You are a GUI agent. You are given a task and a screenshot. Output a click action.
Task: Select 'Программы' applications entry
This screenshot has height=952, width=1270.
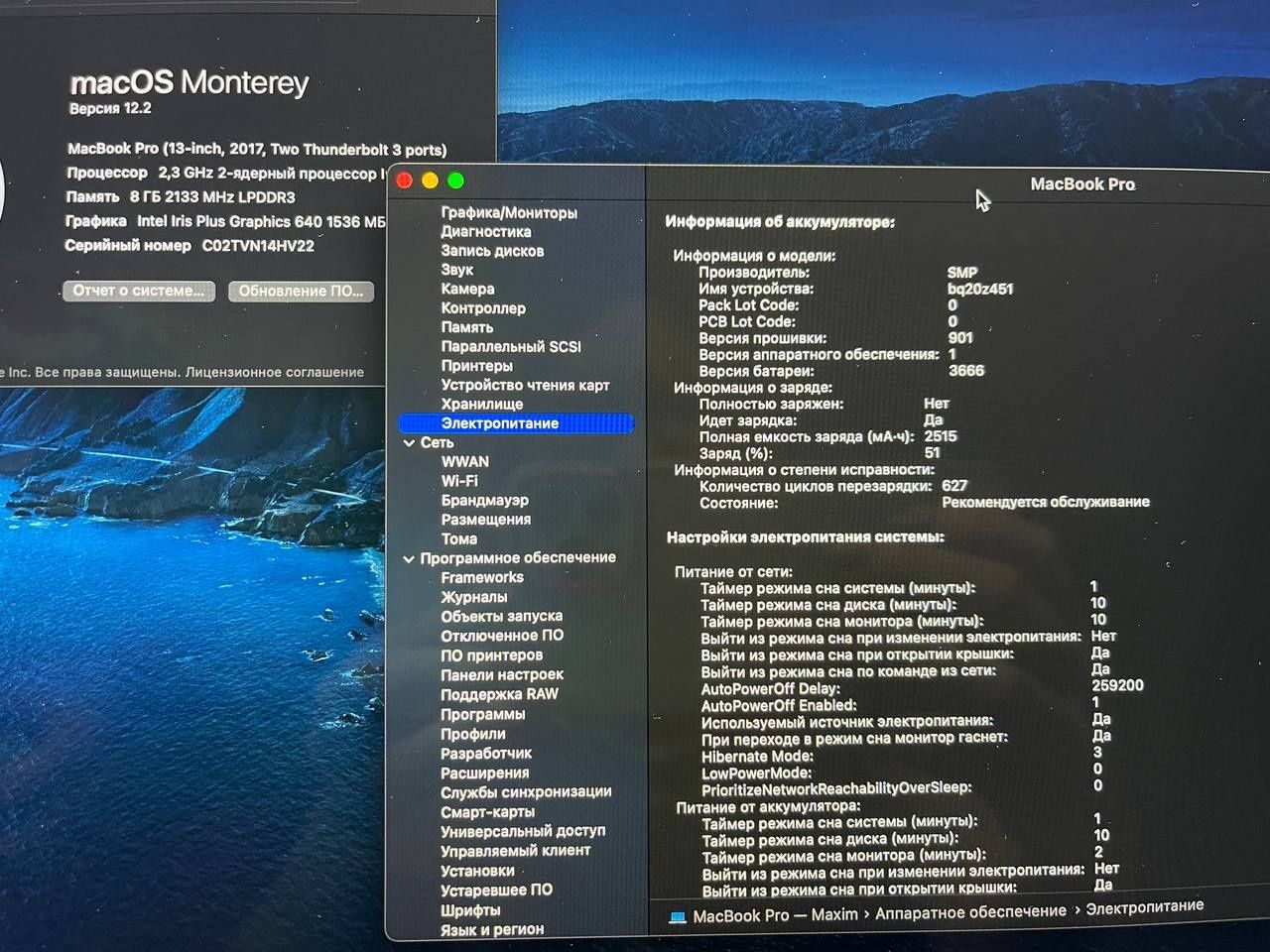tap(483, 714)
